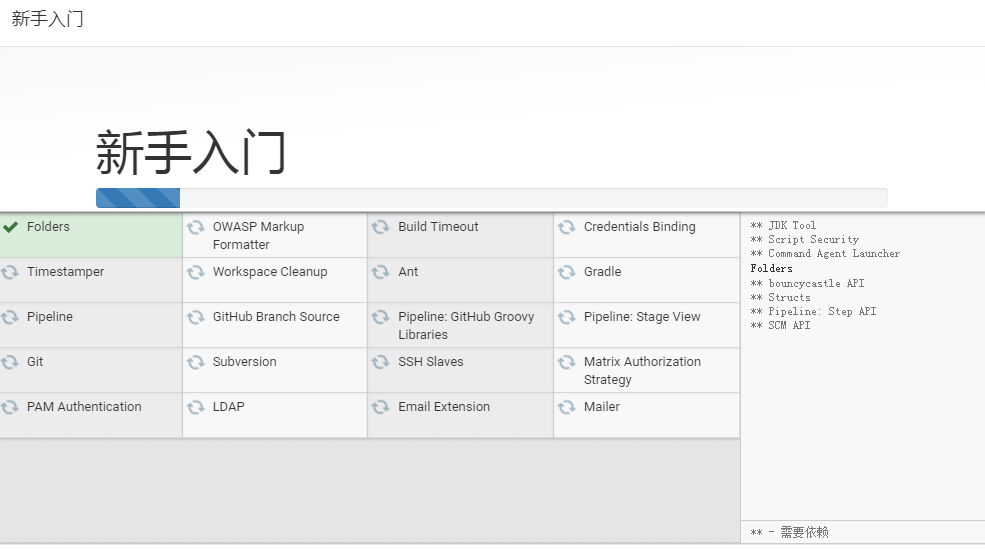Click the sync icon beside Credentials Binding

click(x=567, y=227)
